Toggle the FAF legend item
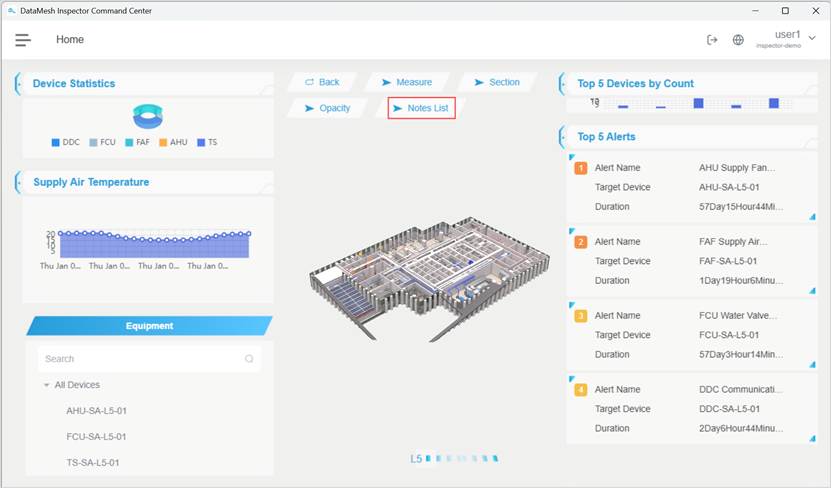 click(136, 142)
